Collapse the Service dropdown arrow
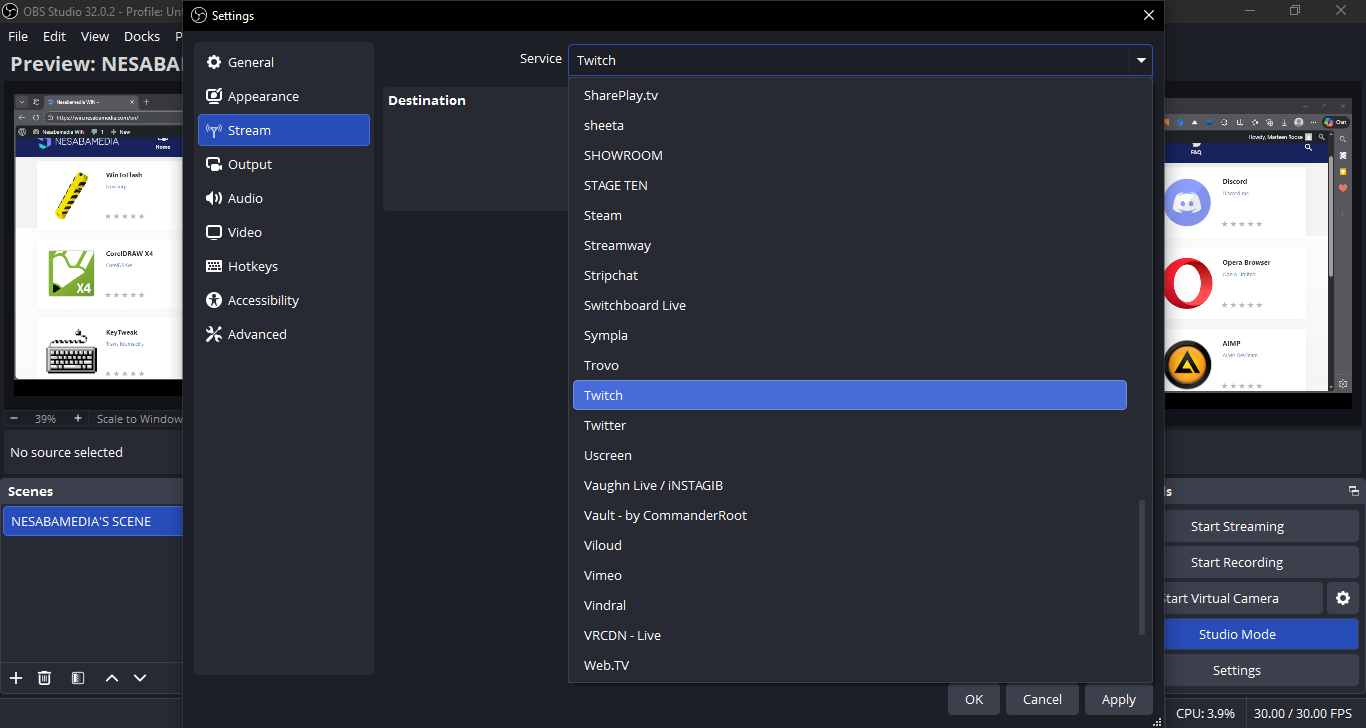Viewport: 1366px width, 728px height. [1140, 61]
